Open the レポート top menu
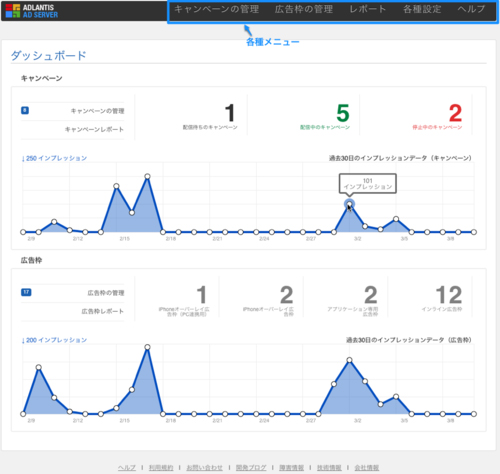The height and width of the screenshot is (474, 500). coord(368,9)
